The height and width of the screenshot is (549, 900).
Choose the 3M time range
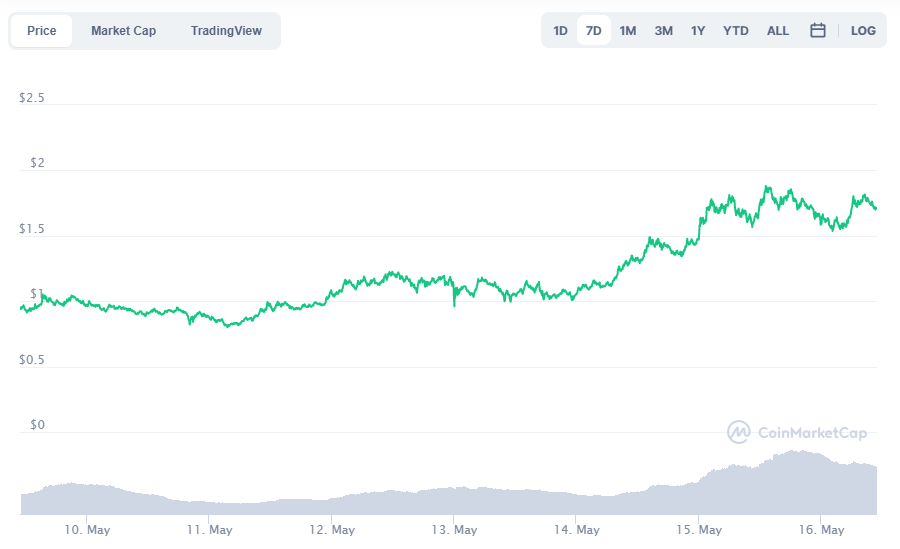tap(663, 30)
